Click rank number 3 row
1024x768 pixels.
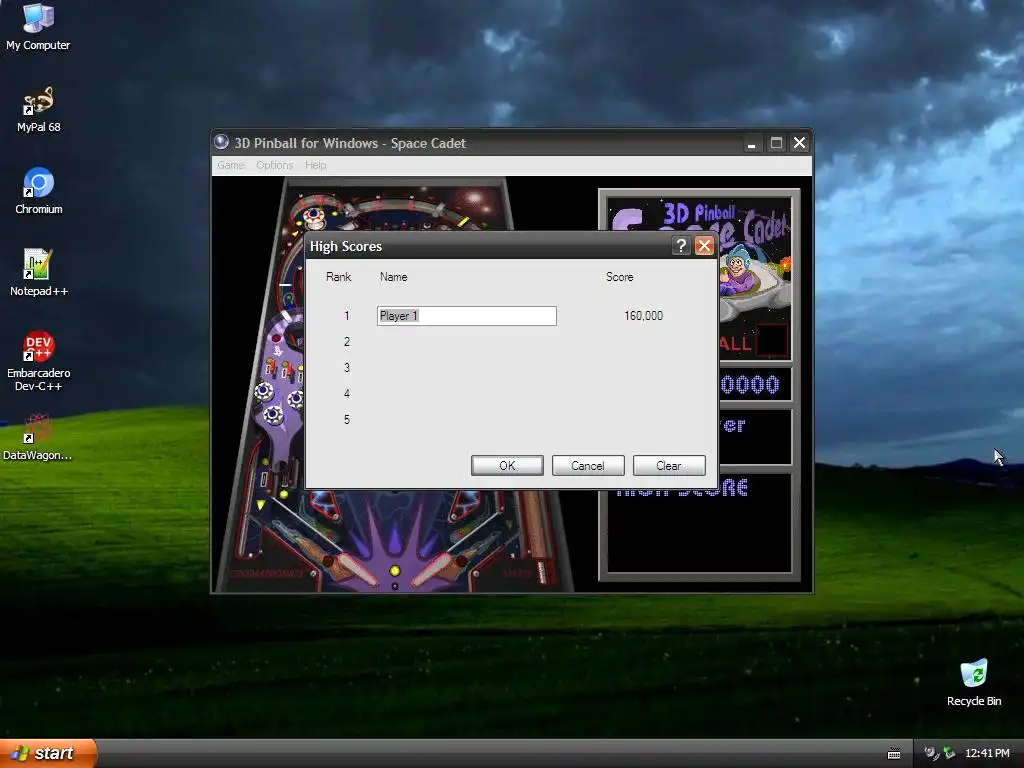pyautogui.click(x=347, y=368)
